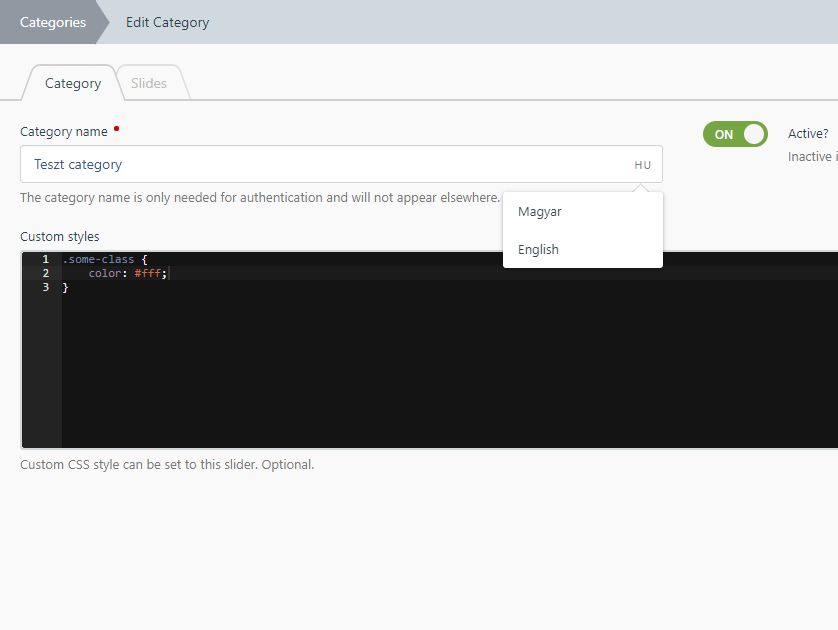Click the Category name input field
Viewport: 838px width, 630px height.
[x=341, y=164]
